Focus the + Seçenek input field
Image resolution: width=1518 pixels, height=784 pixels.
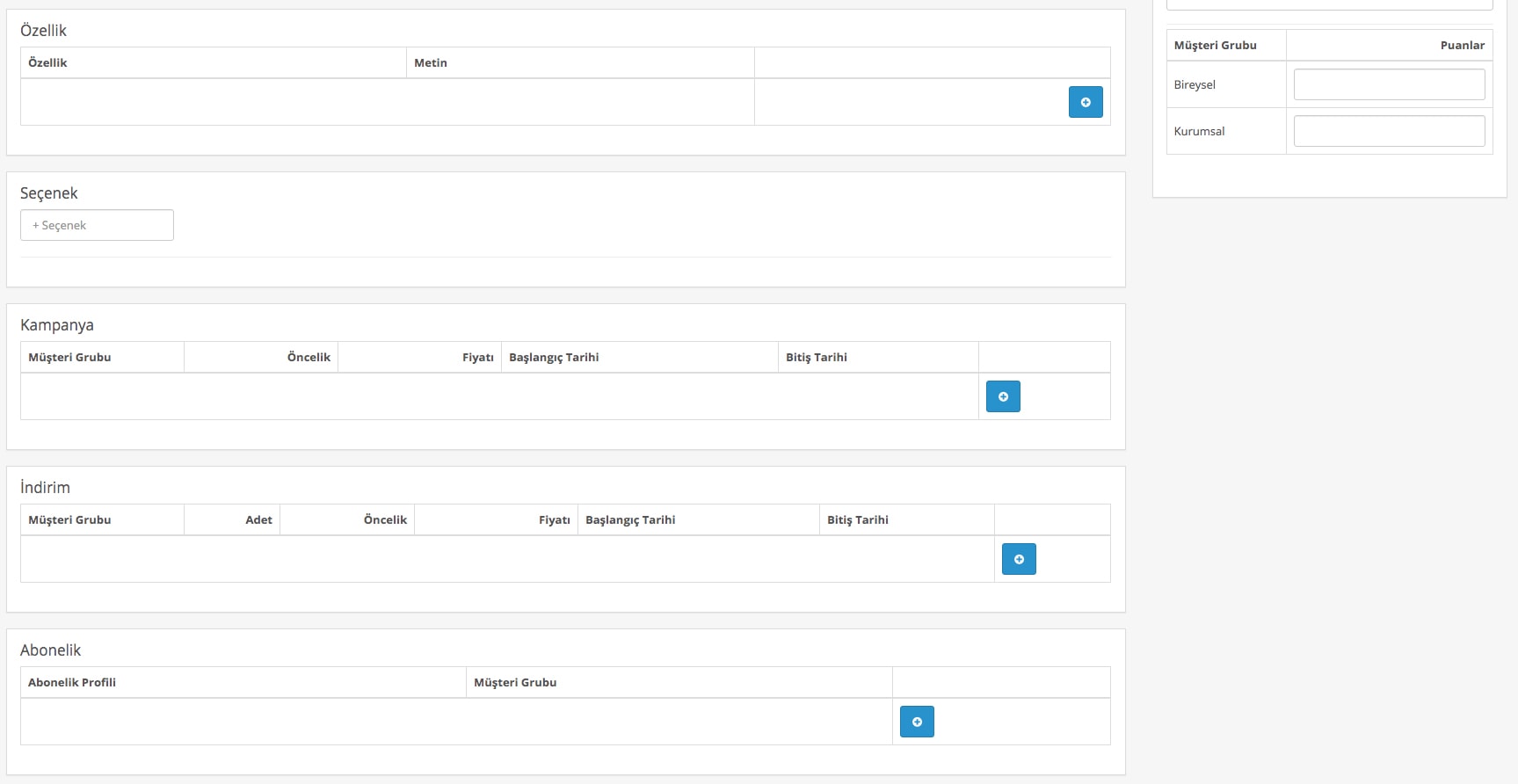(x=97, y=225)
